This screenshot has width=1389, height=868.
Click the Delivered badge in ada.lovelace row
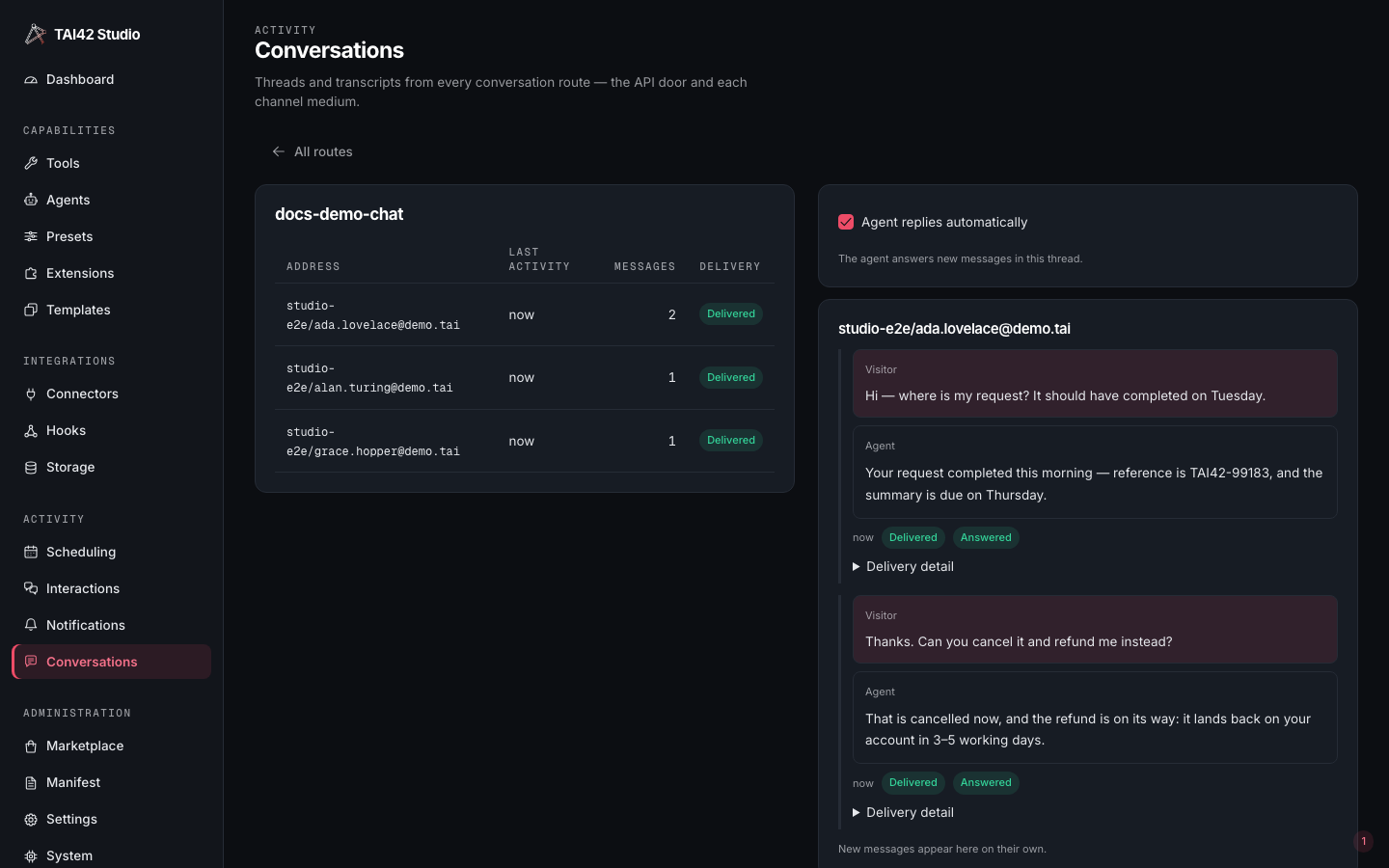tap(731, 314)
